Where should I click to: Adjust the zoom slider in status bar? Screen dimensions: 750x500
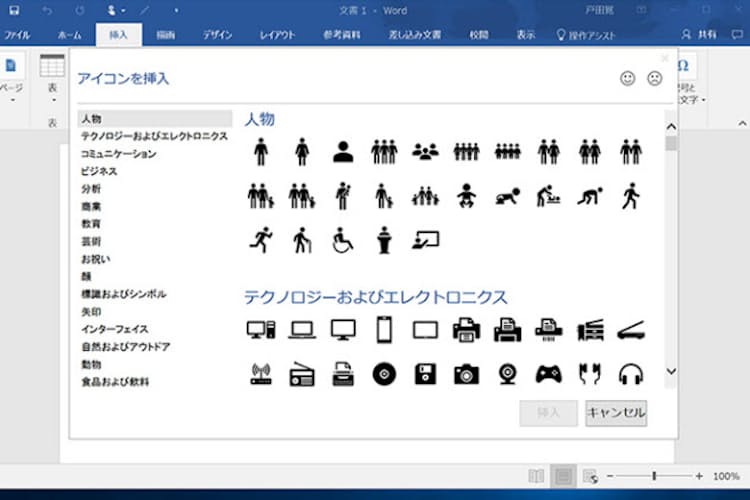654,476
